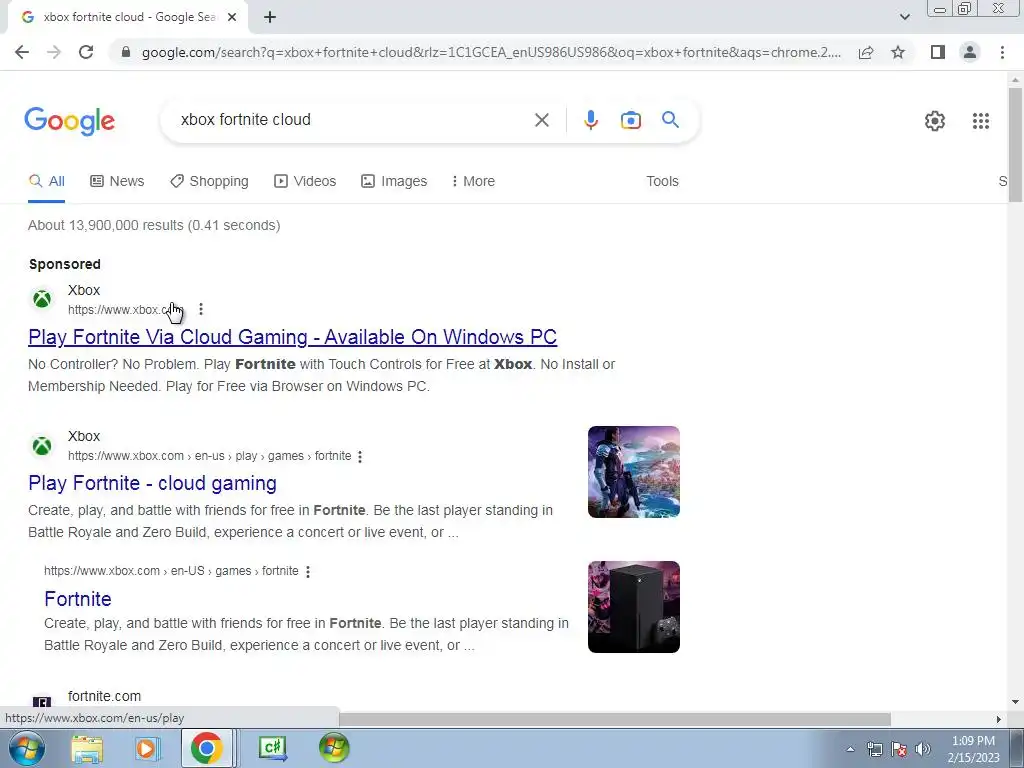Click the Fortnite character thumbnail image
Viewport: 1024px width, 768px height.
633,472
